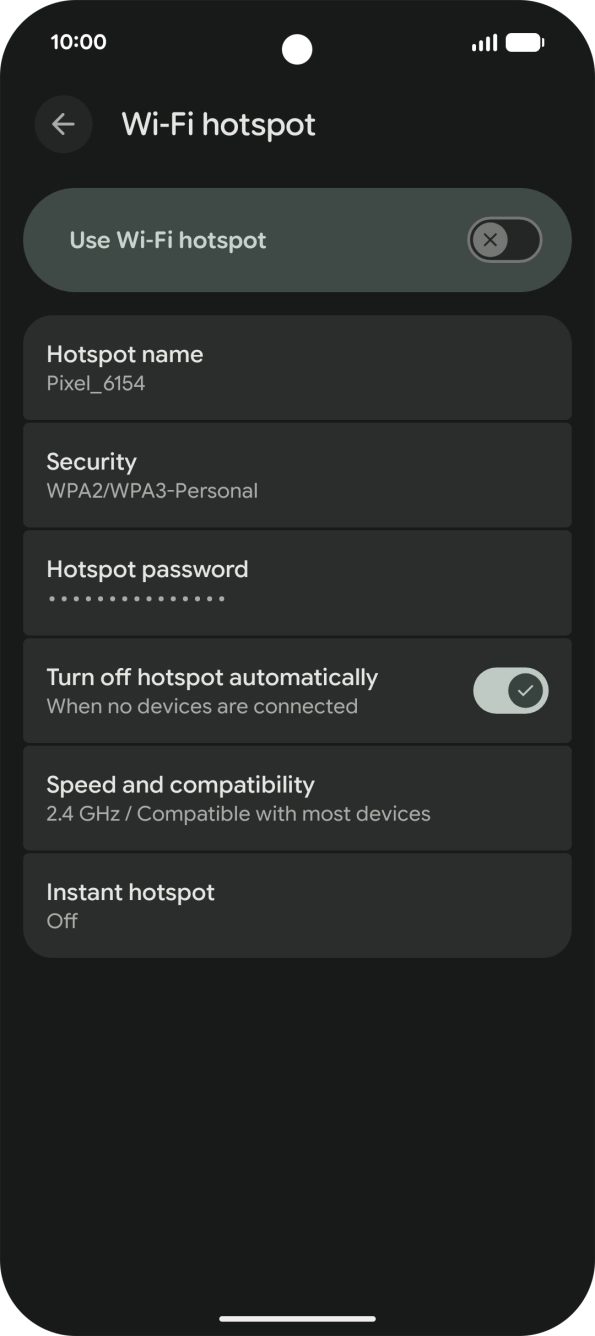Open the Hotspot name Pixel_6154 setting
Image resolution: width=595 pixels, height=1336 pixels.
pyautogui.click(x=297, y=367)
